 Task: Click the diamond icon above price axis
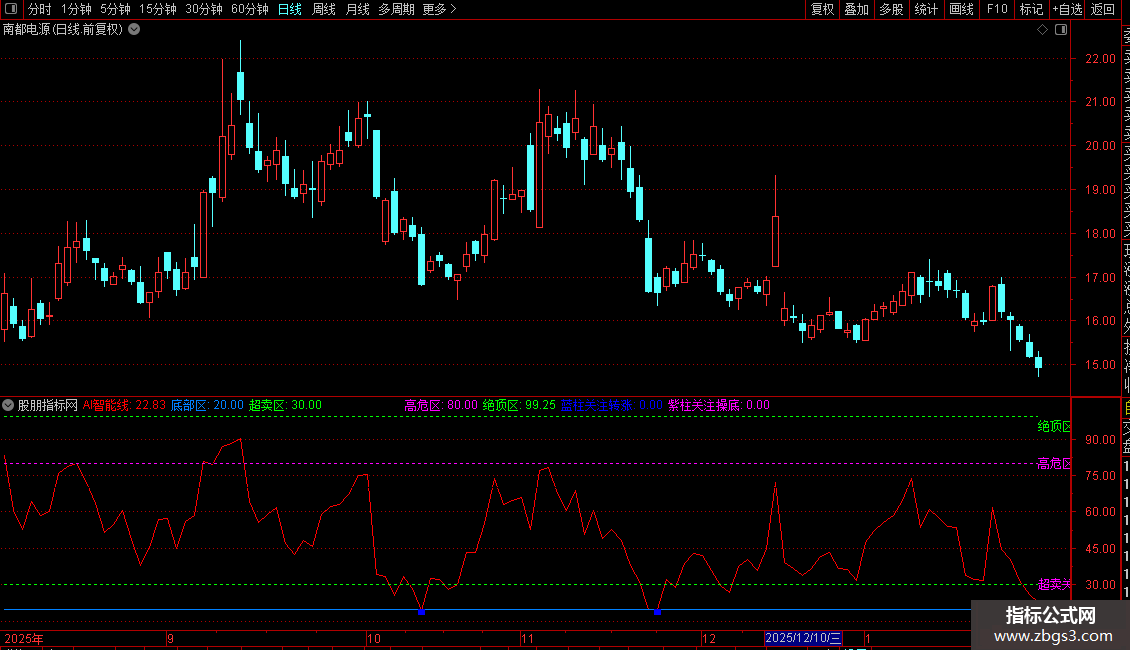click(x=1042, y=30)
